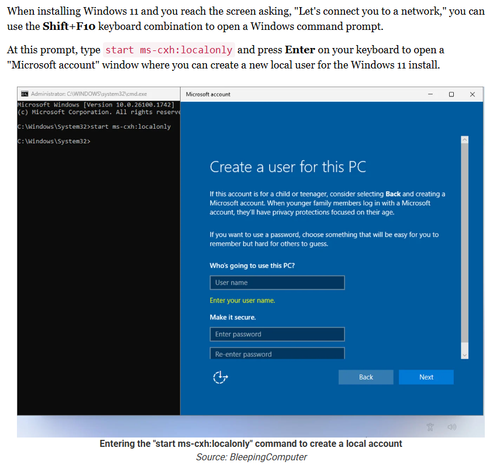The width and height of the screenshot is (493, 468).
Task: Click the bold 'Shift+F10' text in article
Action: click(69, 26)
